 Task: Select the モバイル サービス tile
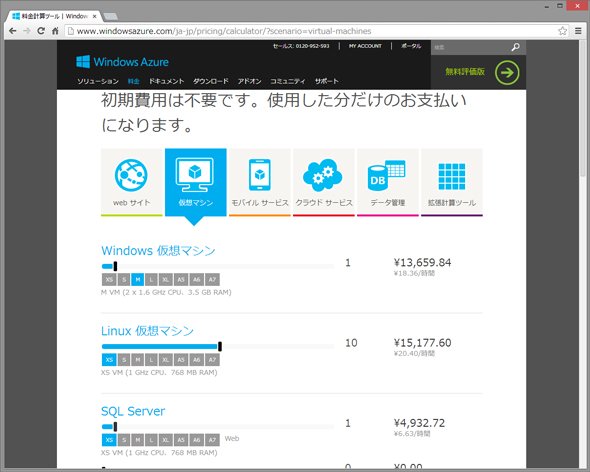point(260,183)
